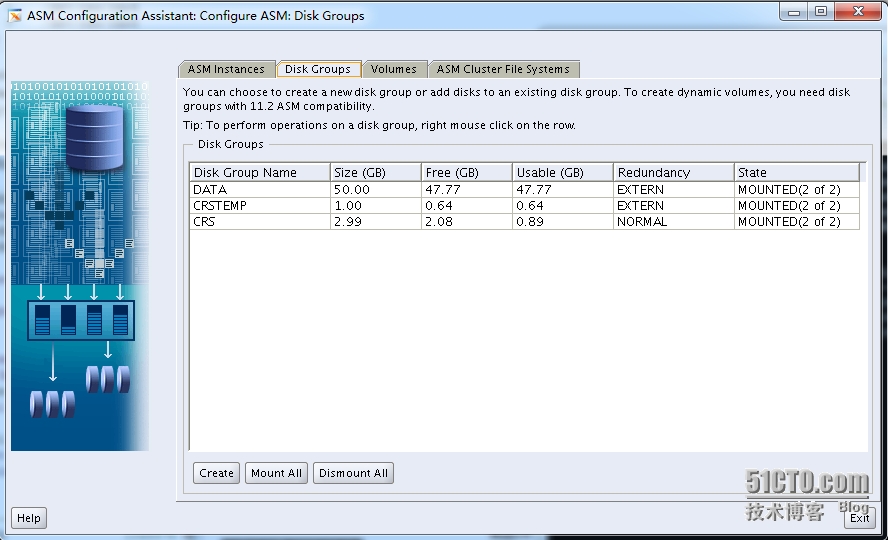
Task: Click the State column header
Action: 797,172
